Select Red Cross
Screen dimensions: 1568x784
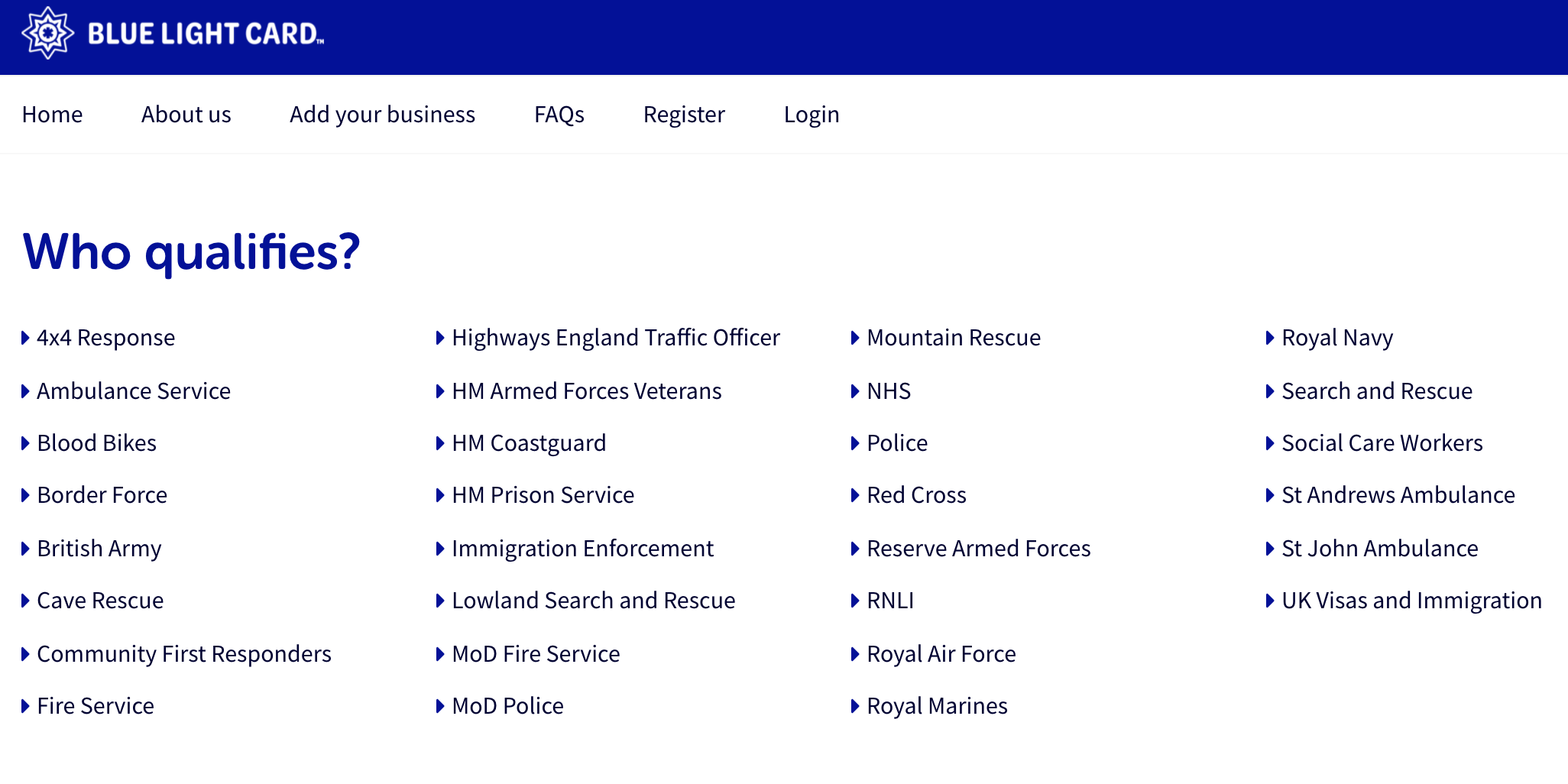(x=917, y=495)
